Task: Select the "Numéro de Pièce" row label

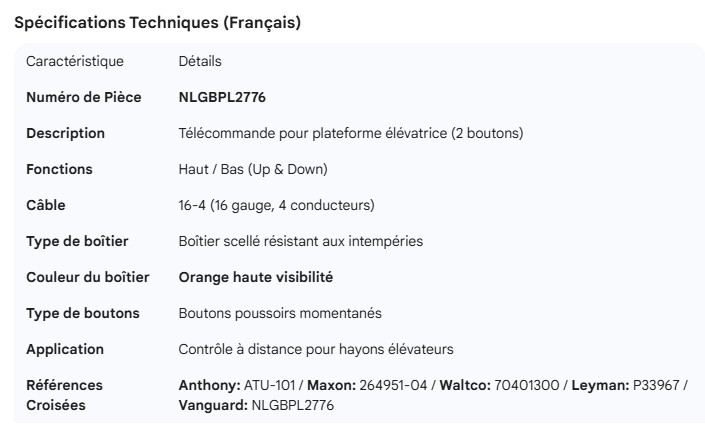Action: 84,98
